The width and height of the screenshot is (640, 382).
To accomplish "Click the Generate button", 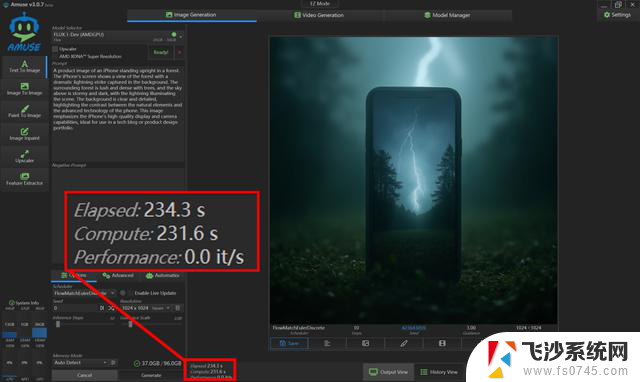I will pos(151,375).
